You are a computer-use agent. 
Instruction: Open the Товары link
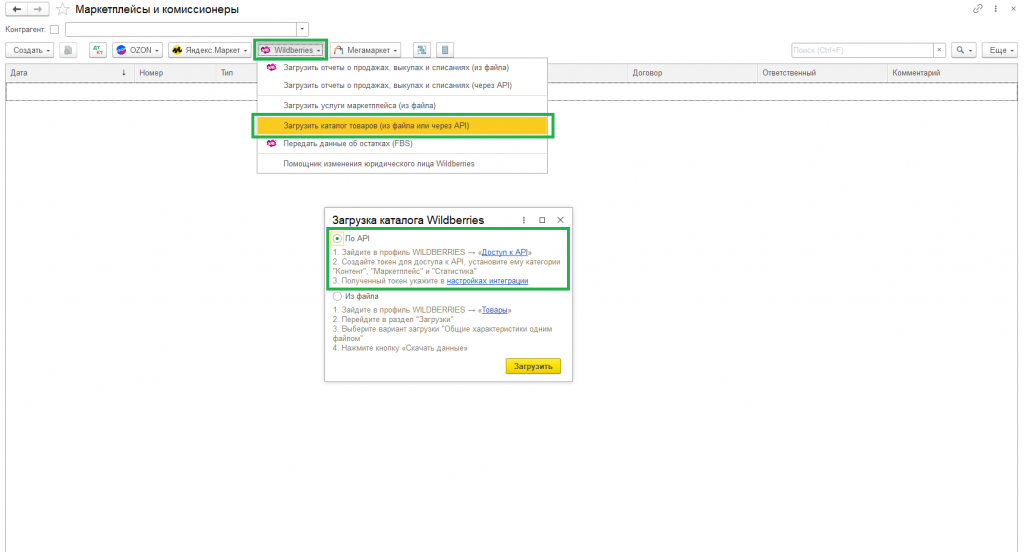pos(494,310)
